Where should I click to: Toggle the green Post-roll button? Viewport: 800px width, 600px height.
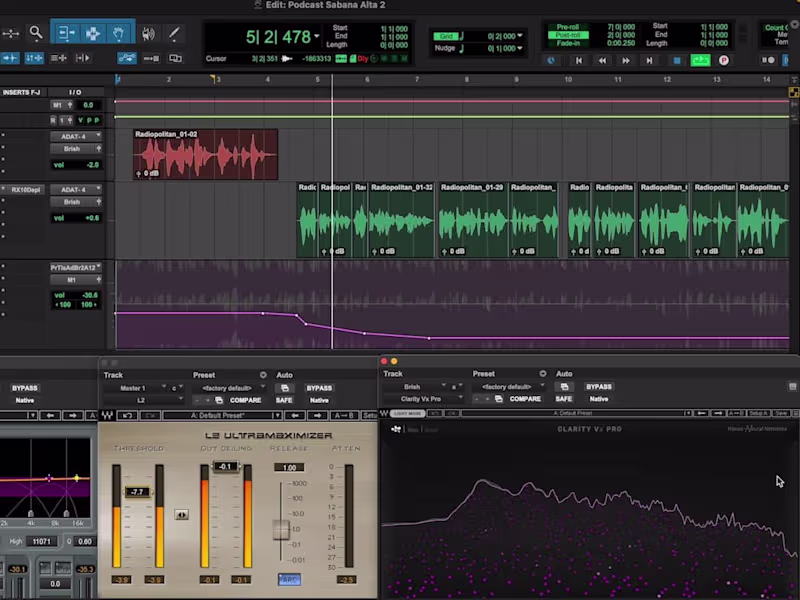pyautogui.click(x=567, y=35)
